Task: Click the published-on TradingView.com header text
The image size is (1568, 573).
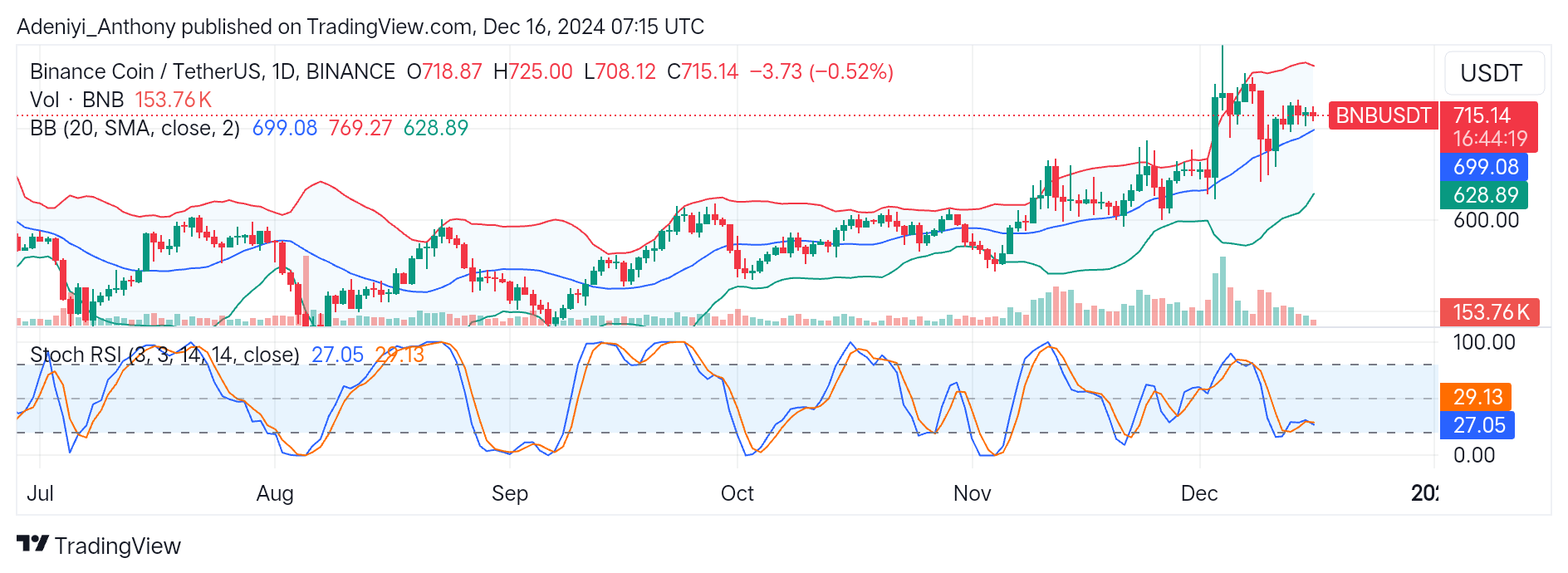Action: pyautogui.click(x=360, y=27)
